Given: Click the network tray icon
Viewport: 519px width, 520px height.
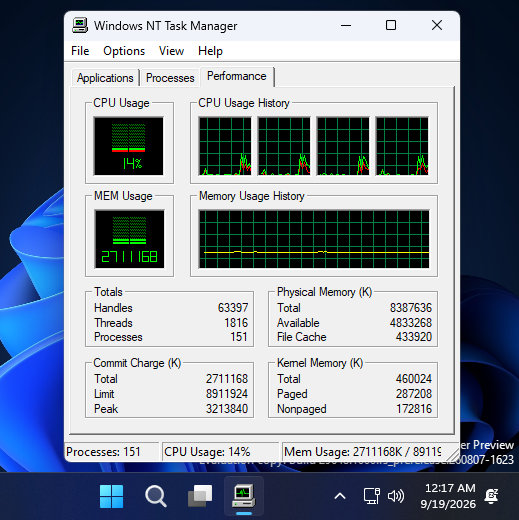Looking at the screenshot, I should tap(371, 496).
